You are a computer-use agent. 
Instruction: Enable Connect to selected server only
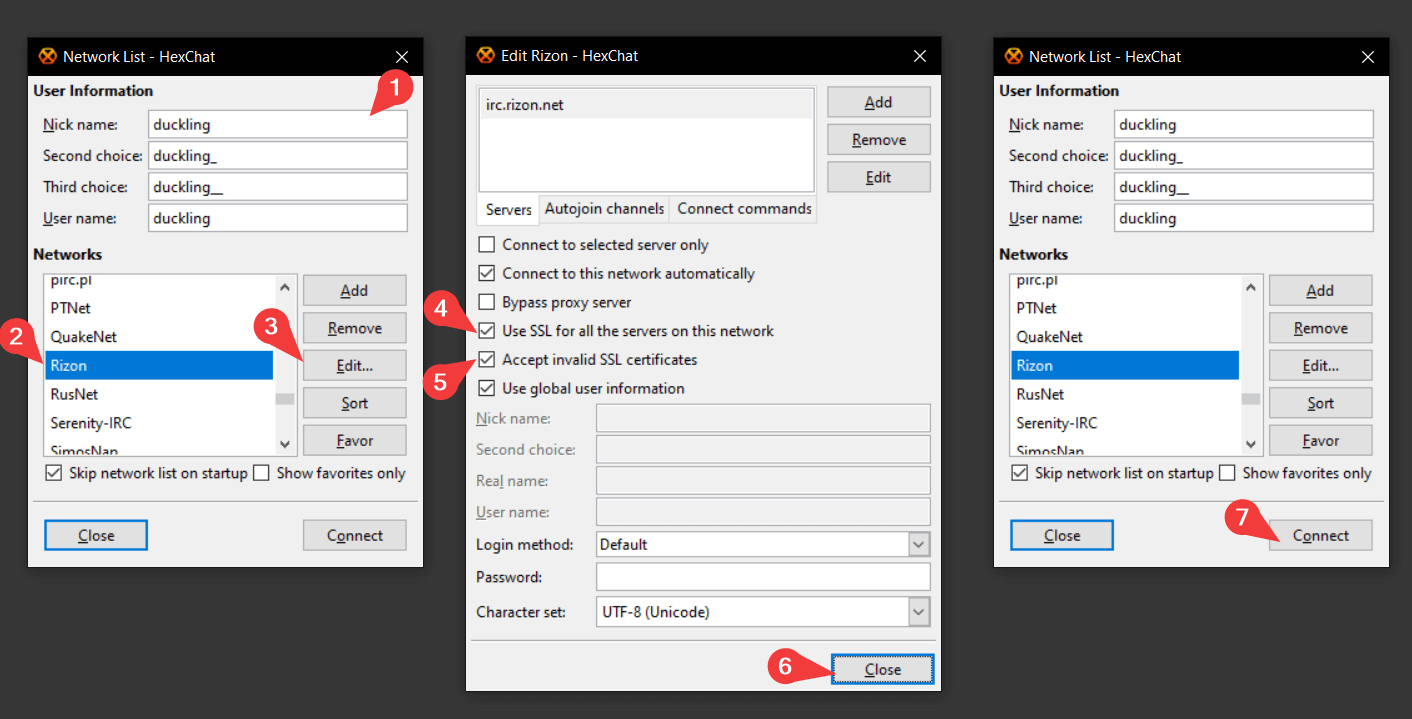pyautogui.click(x=487, y=245)
